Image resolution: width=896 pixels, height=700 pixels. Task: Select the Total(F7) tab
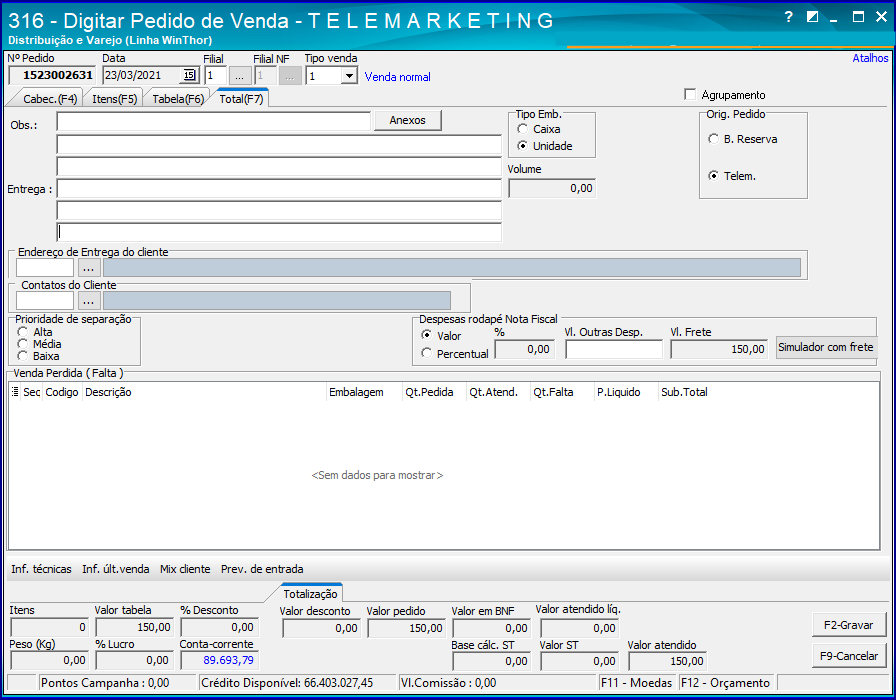(241, 99)
